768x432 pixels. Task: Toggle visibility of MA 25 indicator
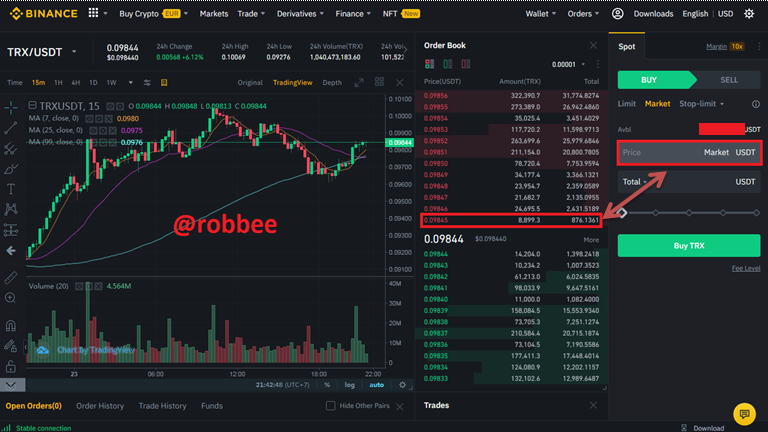[94, 130]
